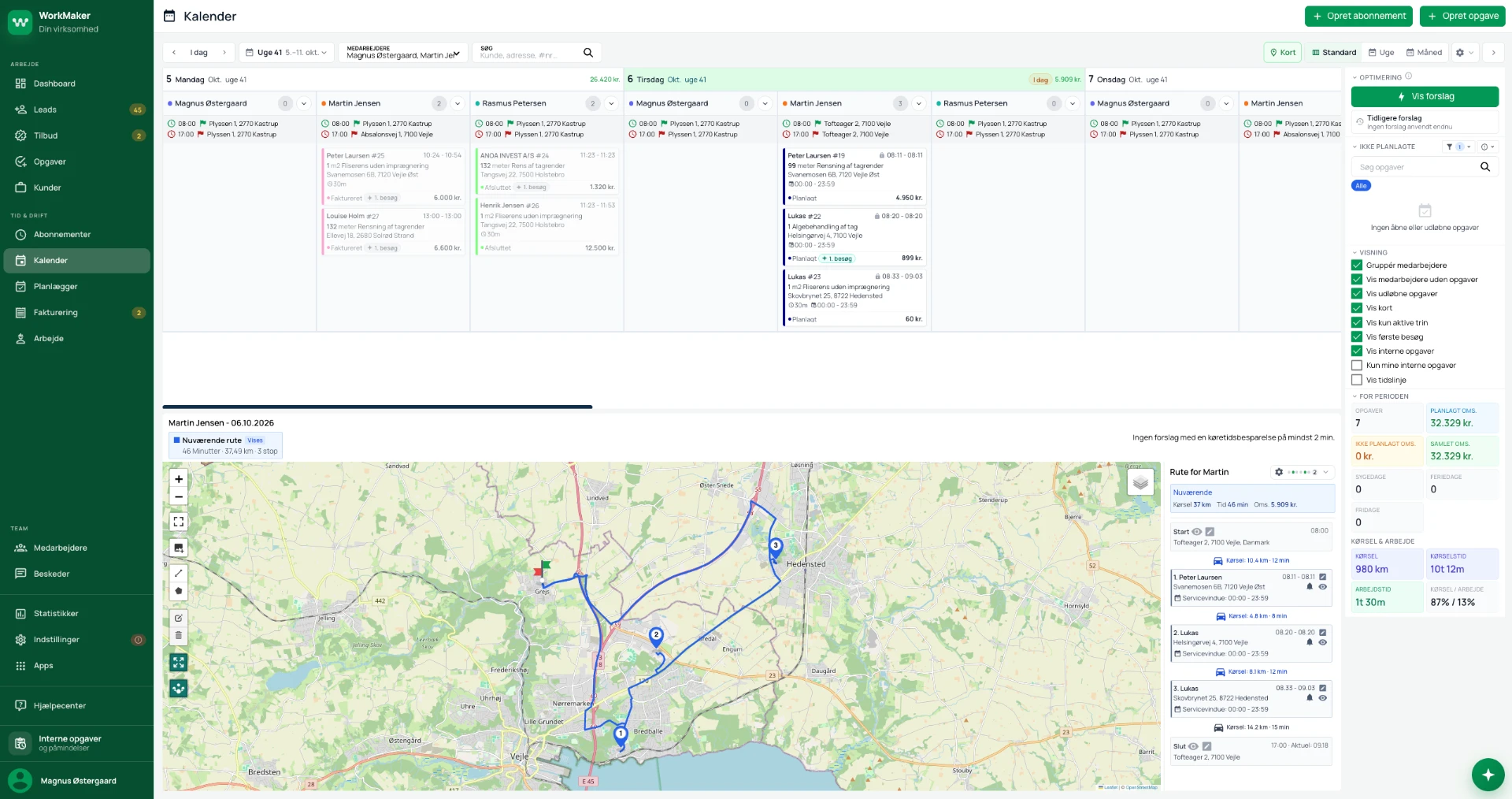Toggle eye icon on Helsingørvej 4 route stop
Viewport: 1512px width, 799px height.
tap(1323, 642)
